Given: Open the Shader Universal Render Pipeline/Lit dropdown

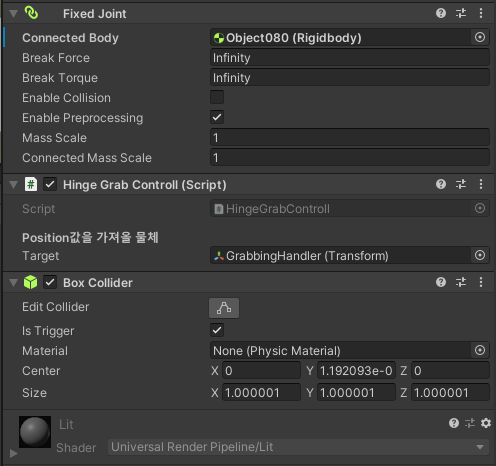Looking at the screenshot, I should click(x=298, y=447).
